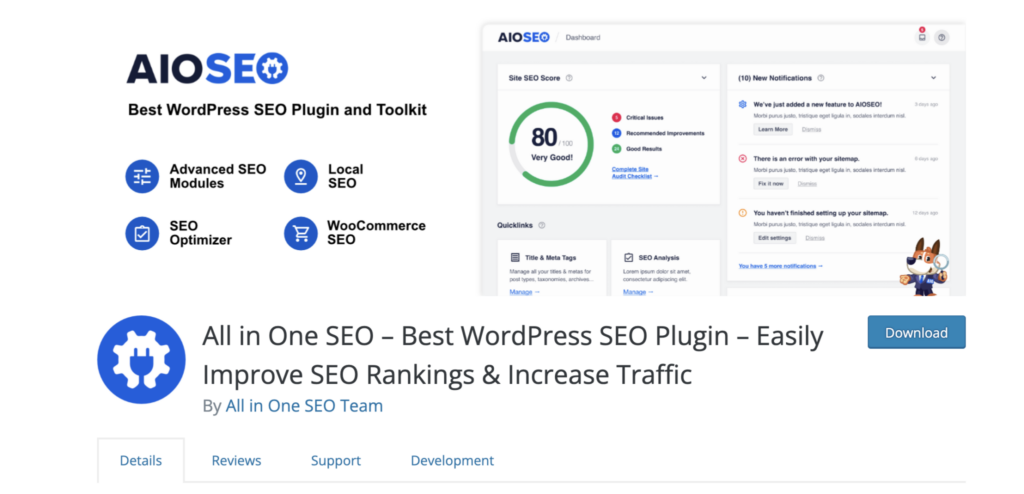
Task: Click the 'Advanced SEO Modules' label text
Action: (218, 176)
